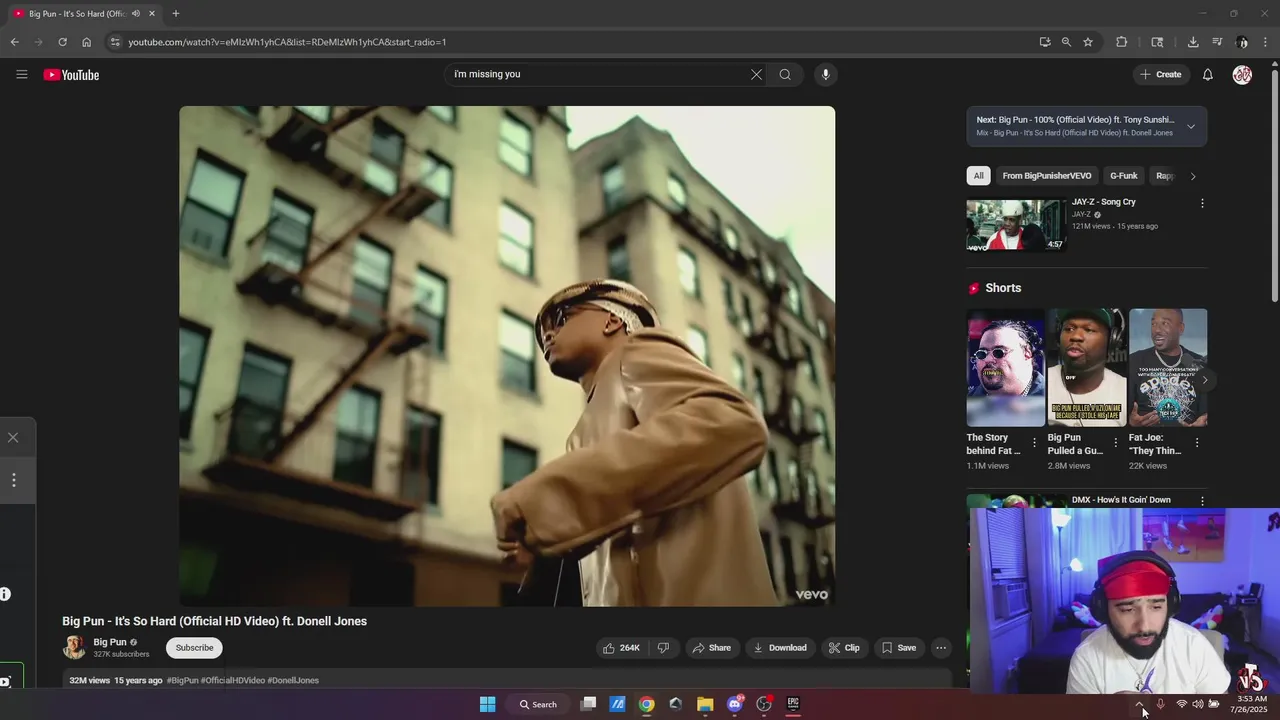
Task: Reload the page
Action: coord(62,42)
